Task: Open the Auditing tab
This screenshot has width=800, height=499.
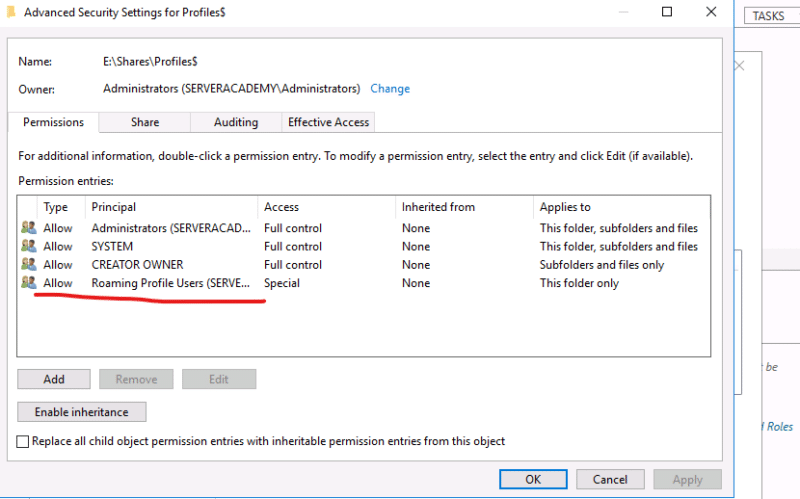Action: pos(236,122)
